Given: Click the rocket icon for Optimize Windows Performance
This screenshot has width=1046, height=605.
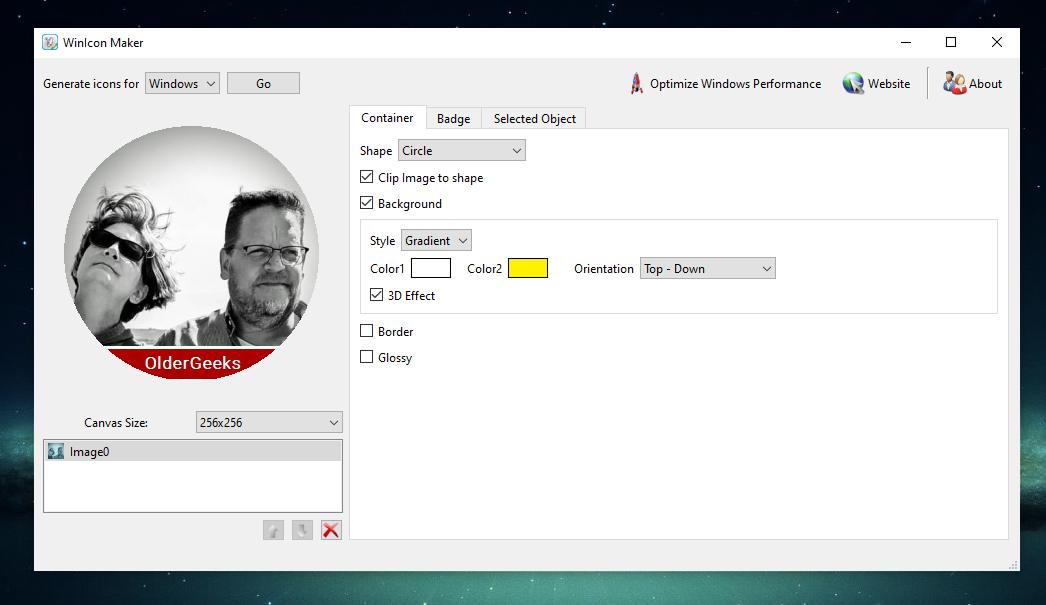Looking at the screenshot, I should click(x=636, y=83).
